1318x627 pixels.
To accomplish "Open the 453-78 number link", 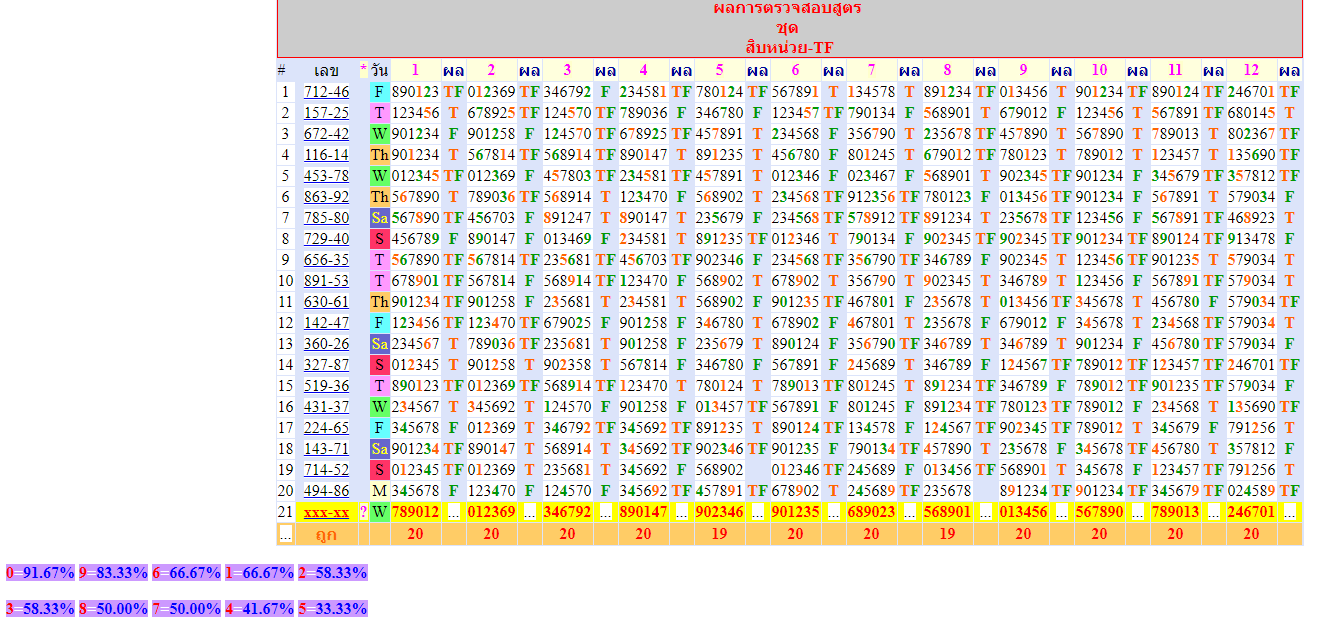I will click(x=327, y=176).
